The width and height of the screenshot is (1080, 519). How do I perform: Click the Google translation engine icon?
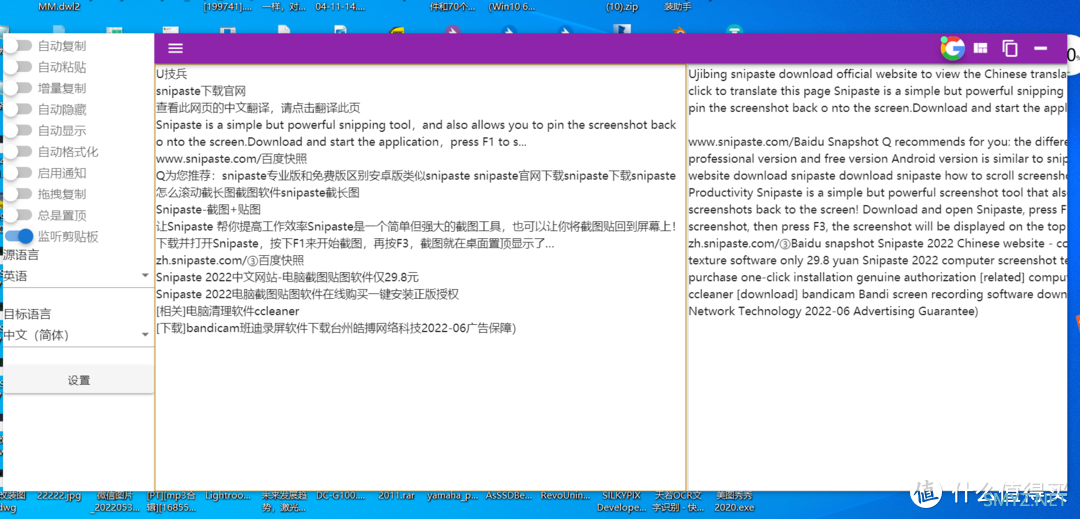(953, 48)
